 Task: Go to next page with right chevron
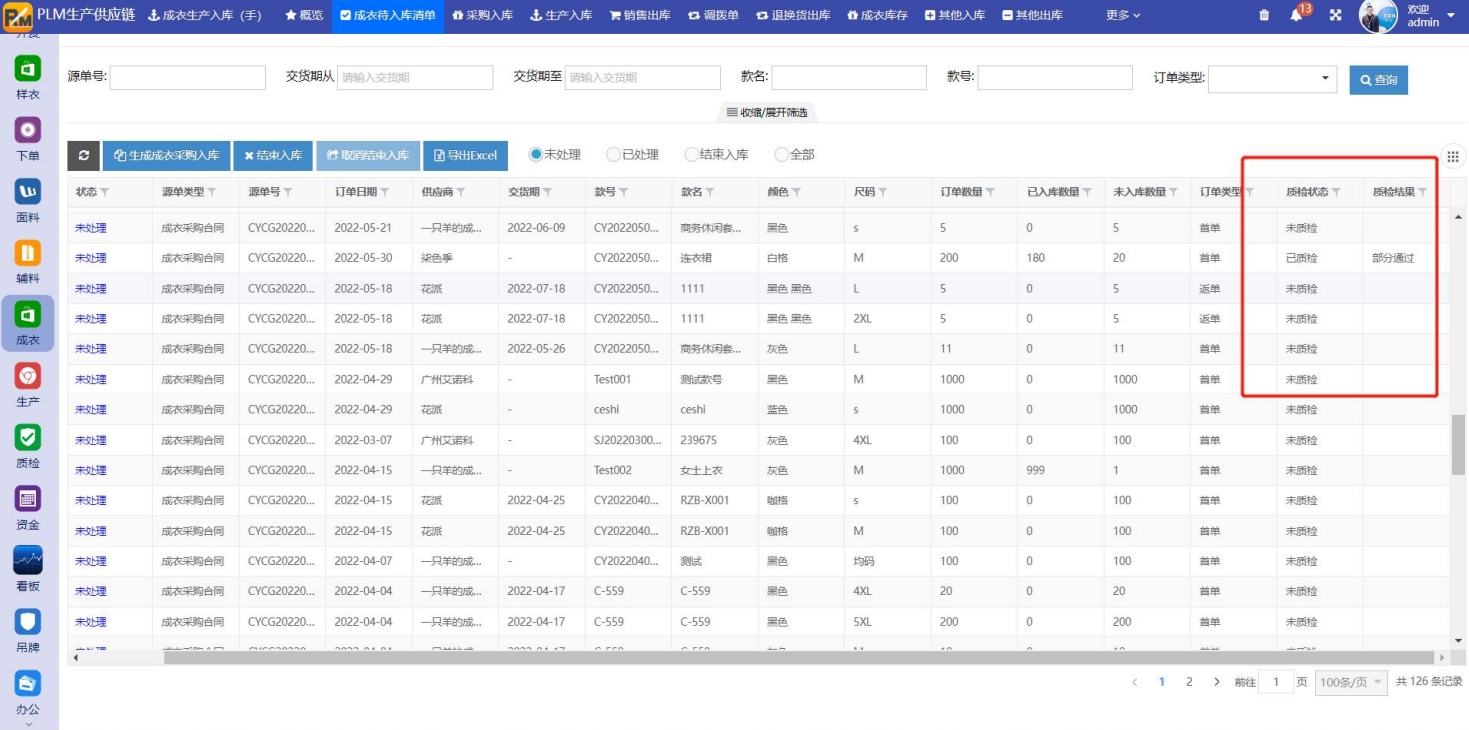click(1217, 682)
